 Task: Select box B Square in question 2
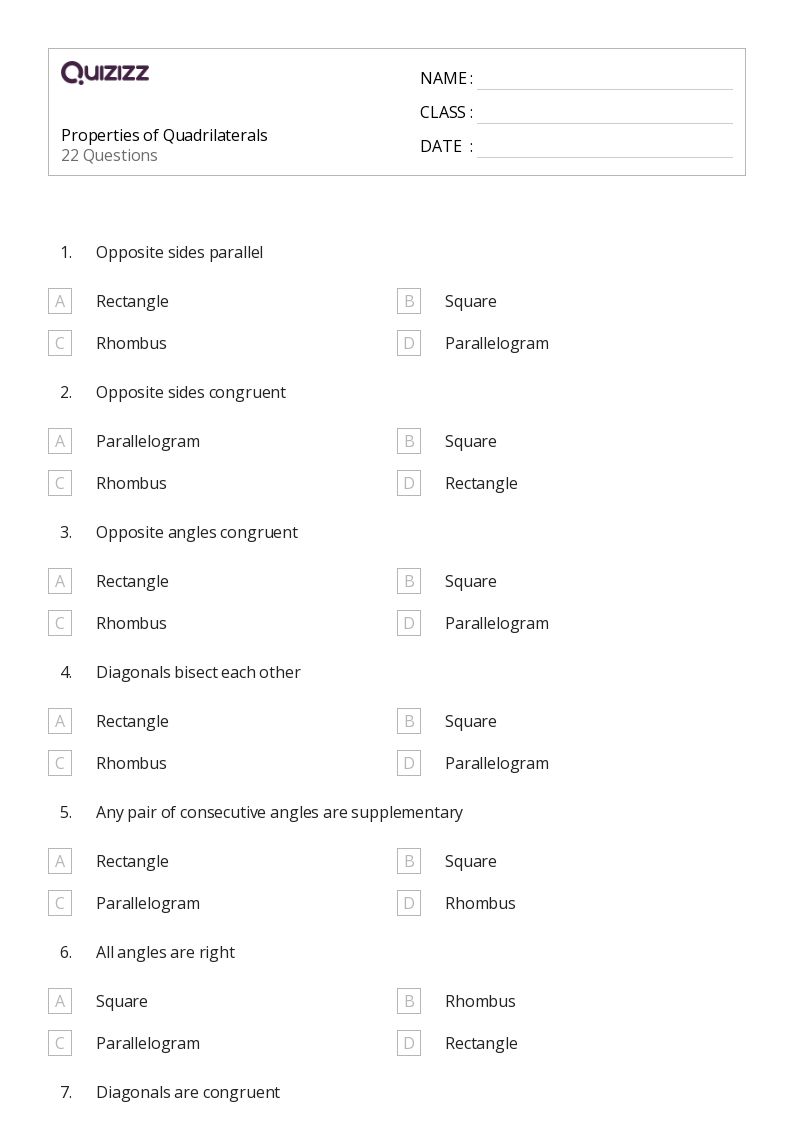pyautogui.click(x=408, y=441)
